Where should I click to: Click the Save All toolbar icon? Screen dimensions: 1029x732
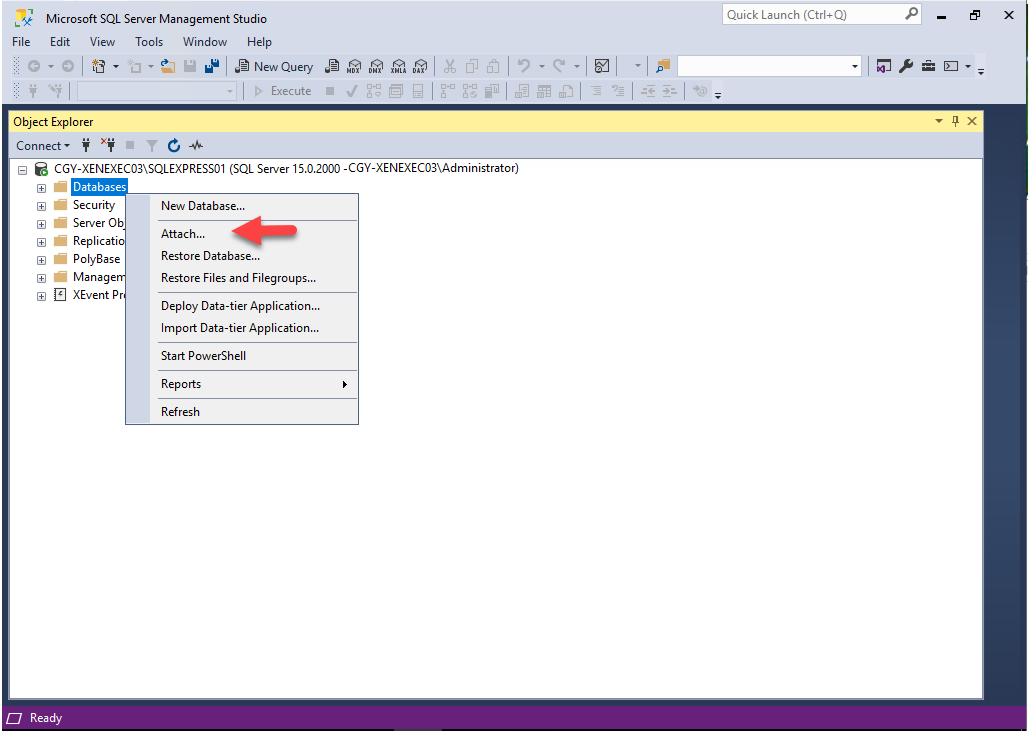coord(212,67)
